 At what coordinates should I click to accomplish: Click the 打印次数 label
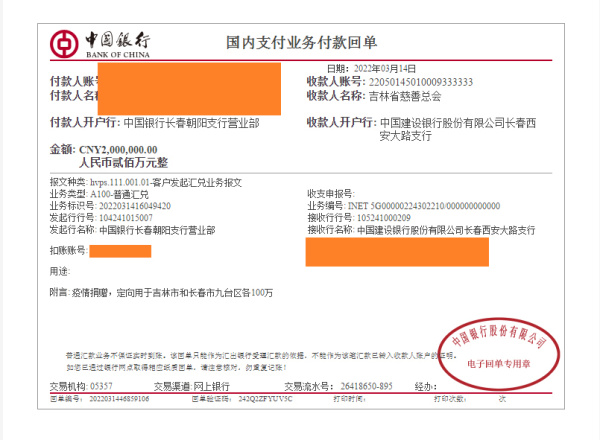pyautogui.click(x=450, y=399)
